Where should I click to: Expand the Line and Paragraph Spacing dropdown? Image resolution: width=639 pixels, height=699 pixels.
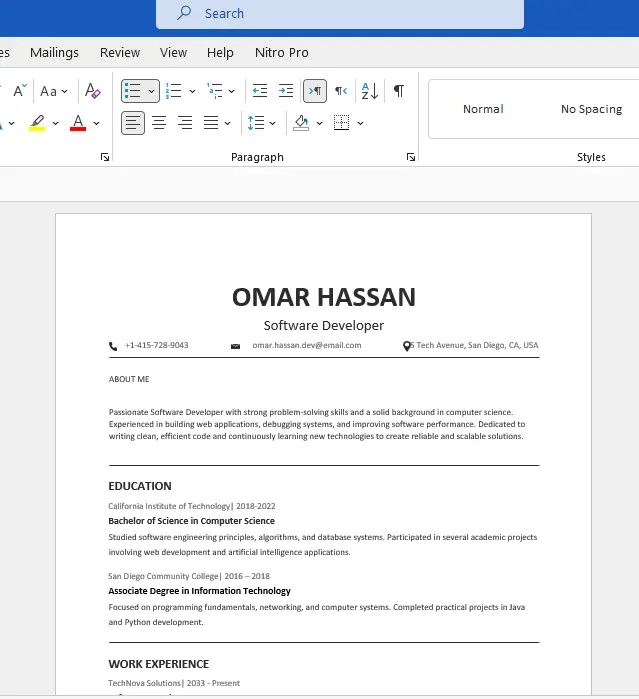272,123
